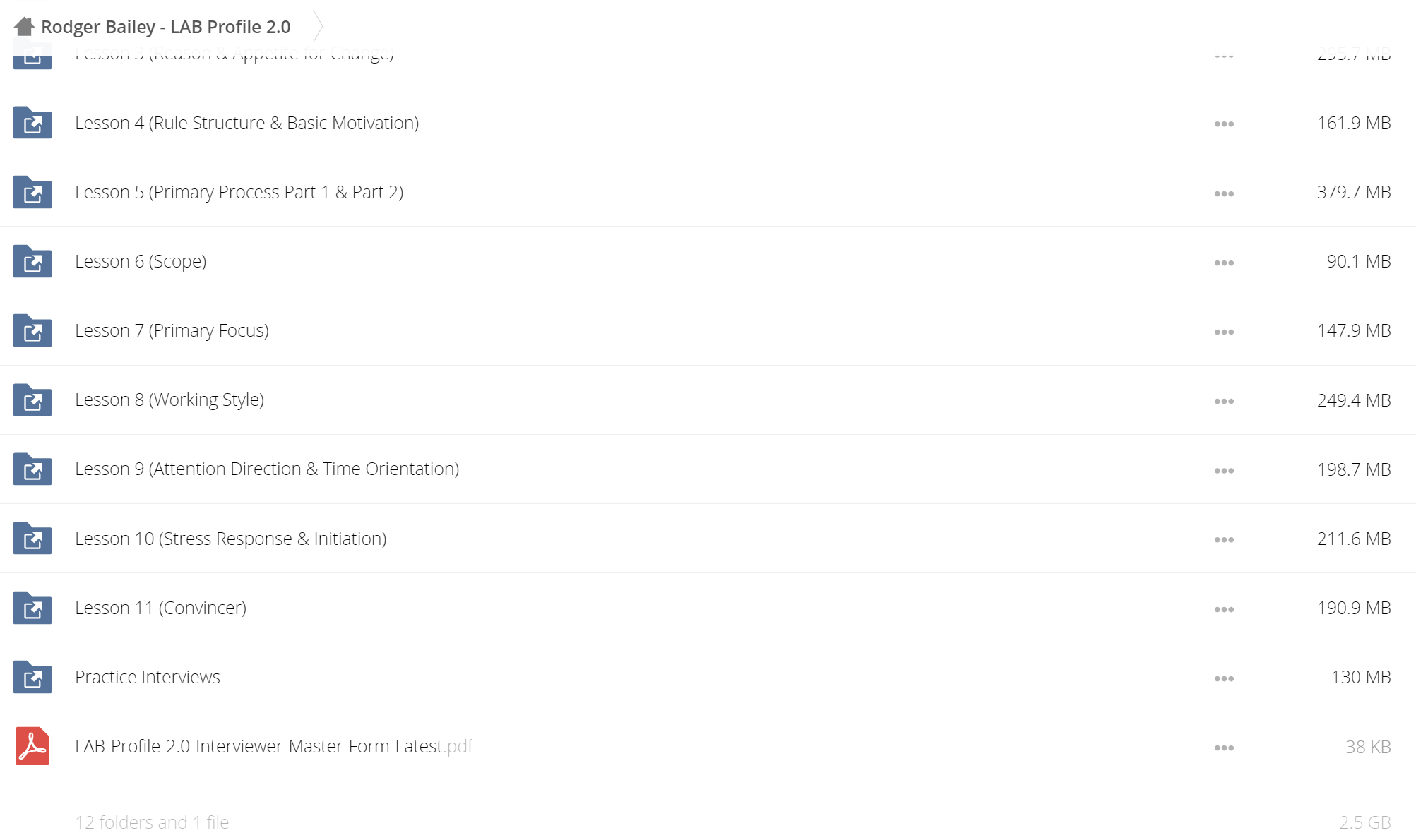Open Lesson 4 shared folder icon
1416x840 pixels.
(x=32, y=123)
